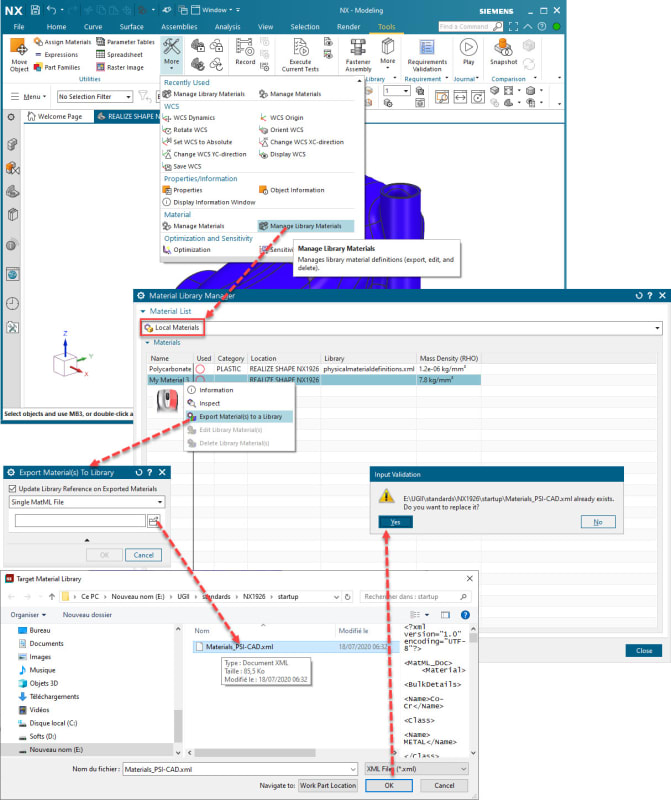Click the undo icon in title bar
The image size is (671, 800).
(51, 10)
